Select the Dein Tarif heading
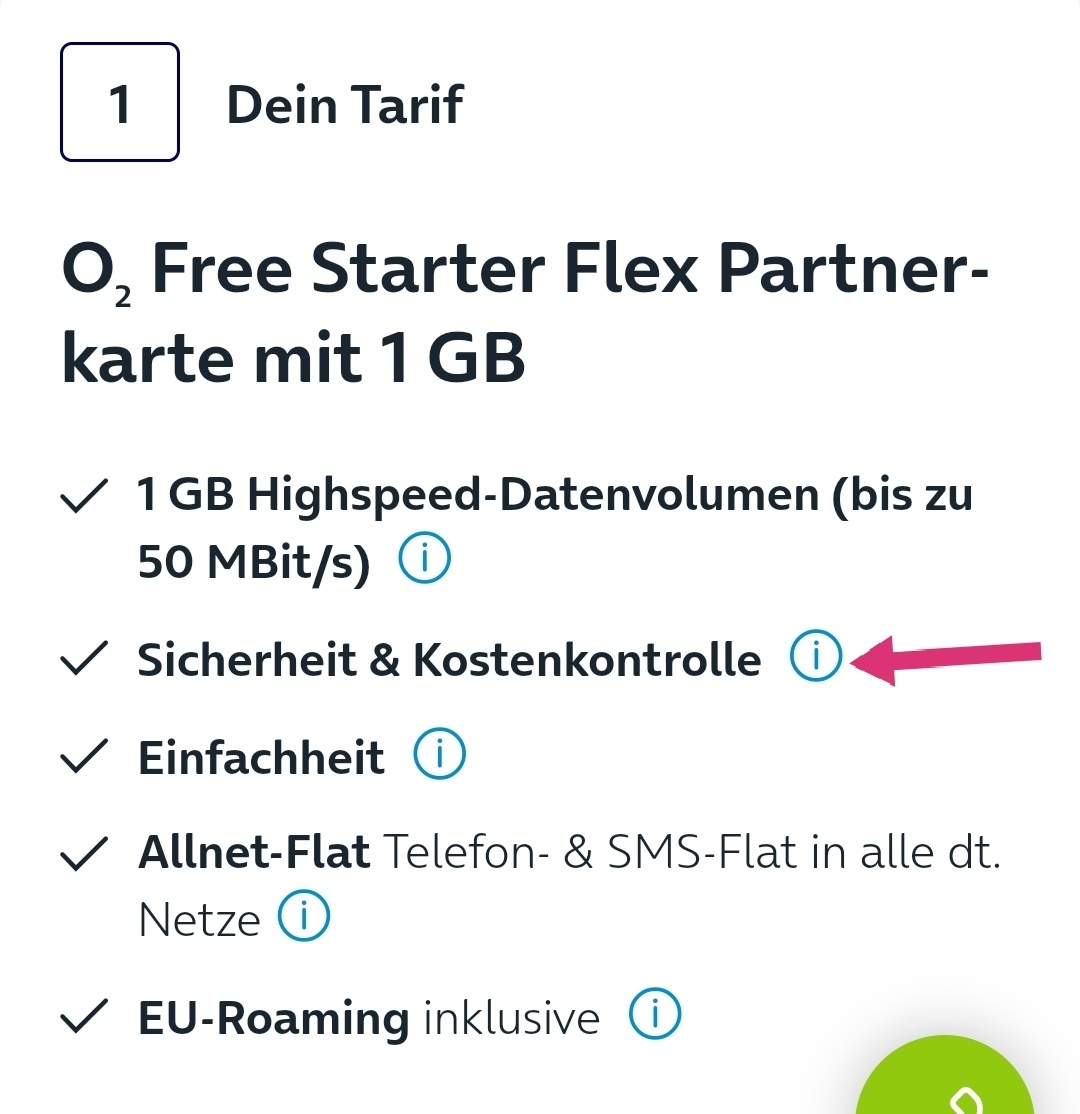1080x1114 pixels. click(345, 104)
